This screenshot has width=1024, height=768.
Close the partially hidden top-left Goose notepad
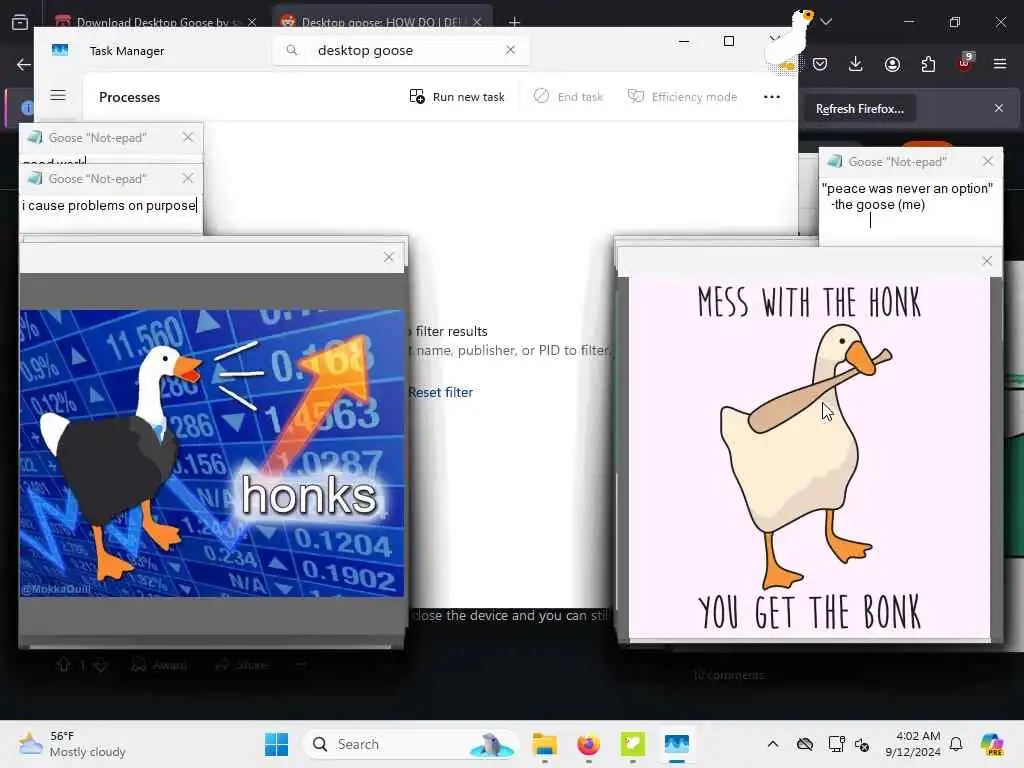point(188,137)
